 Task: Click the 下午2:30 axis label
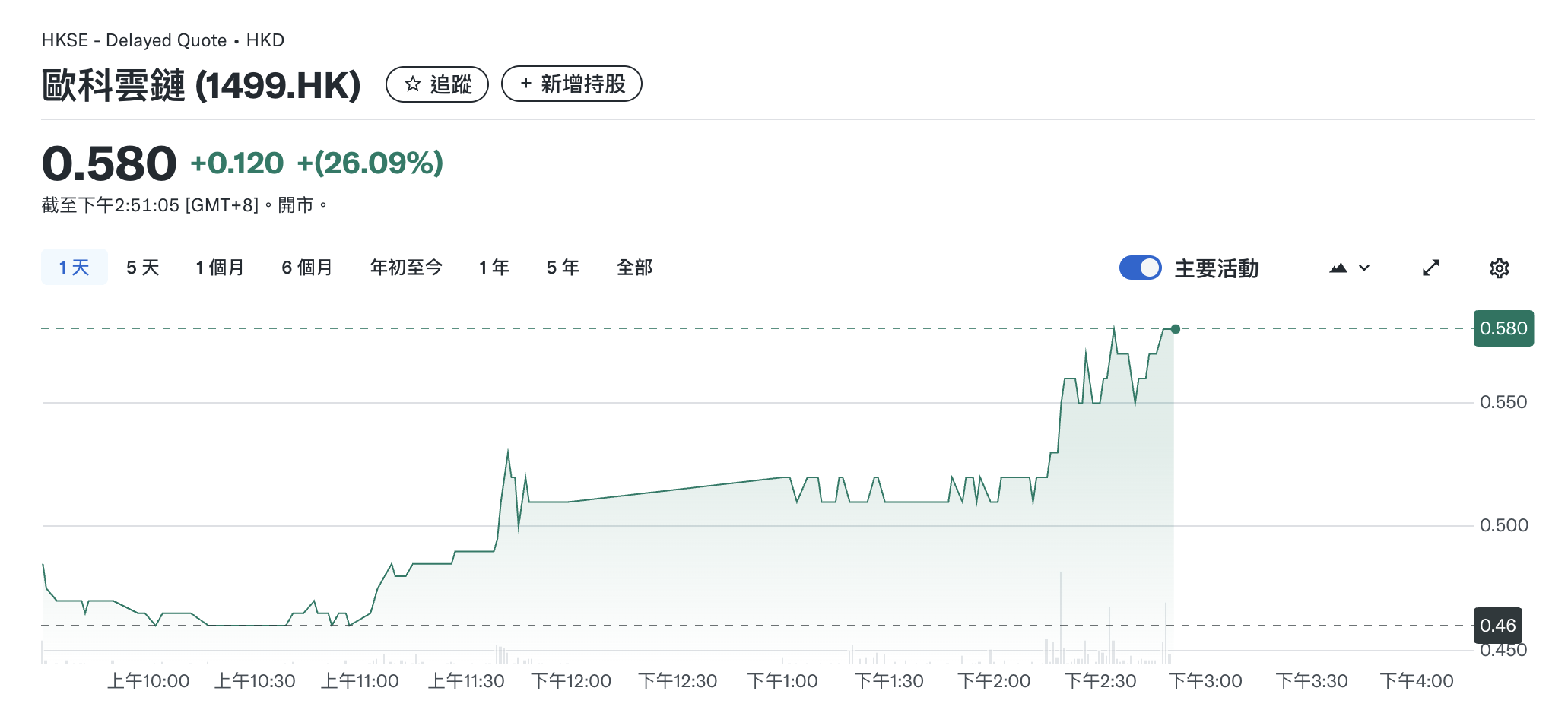coord(1100,681)
